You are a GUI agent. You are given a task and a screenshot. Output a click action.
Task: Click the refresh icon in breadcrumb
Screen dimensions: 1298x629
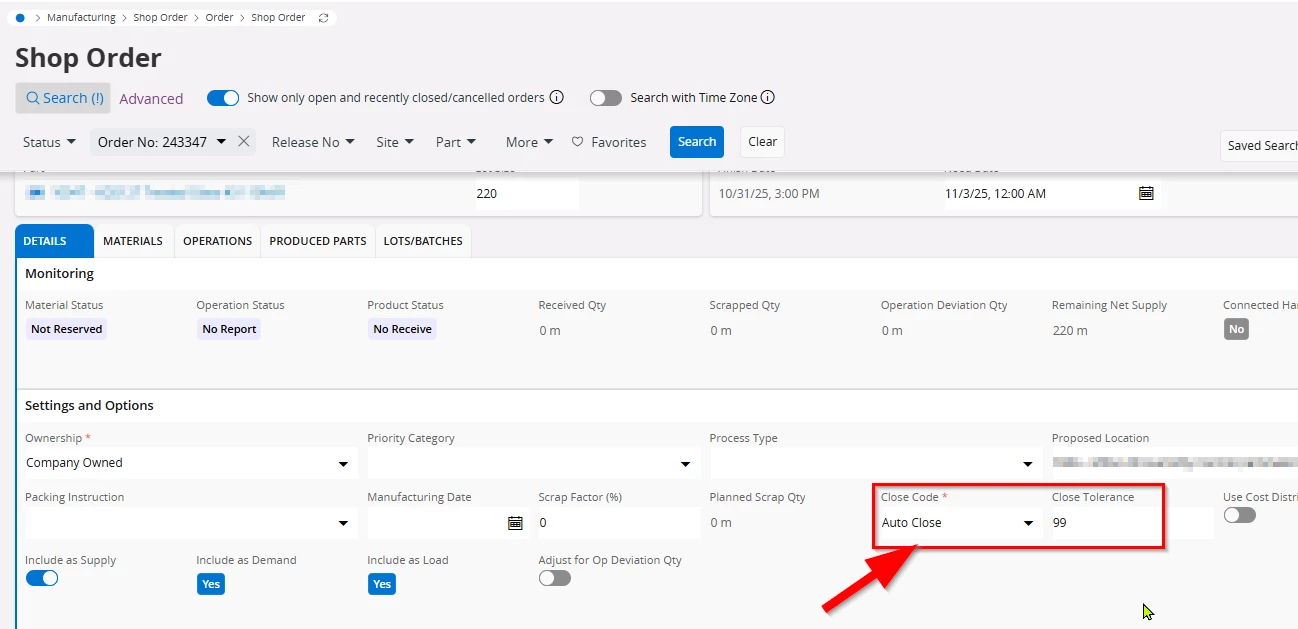[323, 18]
